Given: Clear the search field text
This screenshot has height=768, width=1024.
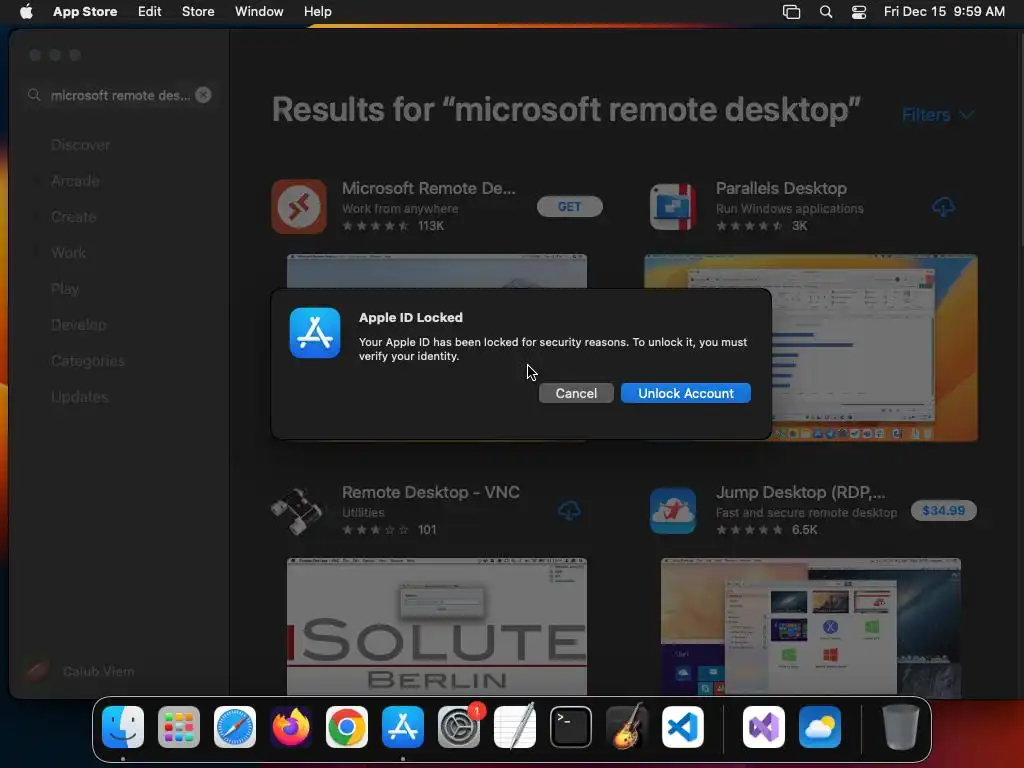Looking at the screenshot, I should 204,95.
